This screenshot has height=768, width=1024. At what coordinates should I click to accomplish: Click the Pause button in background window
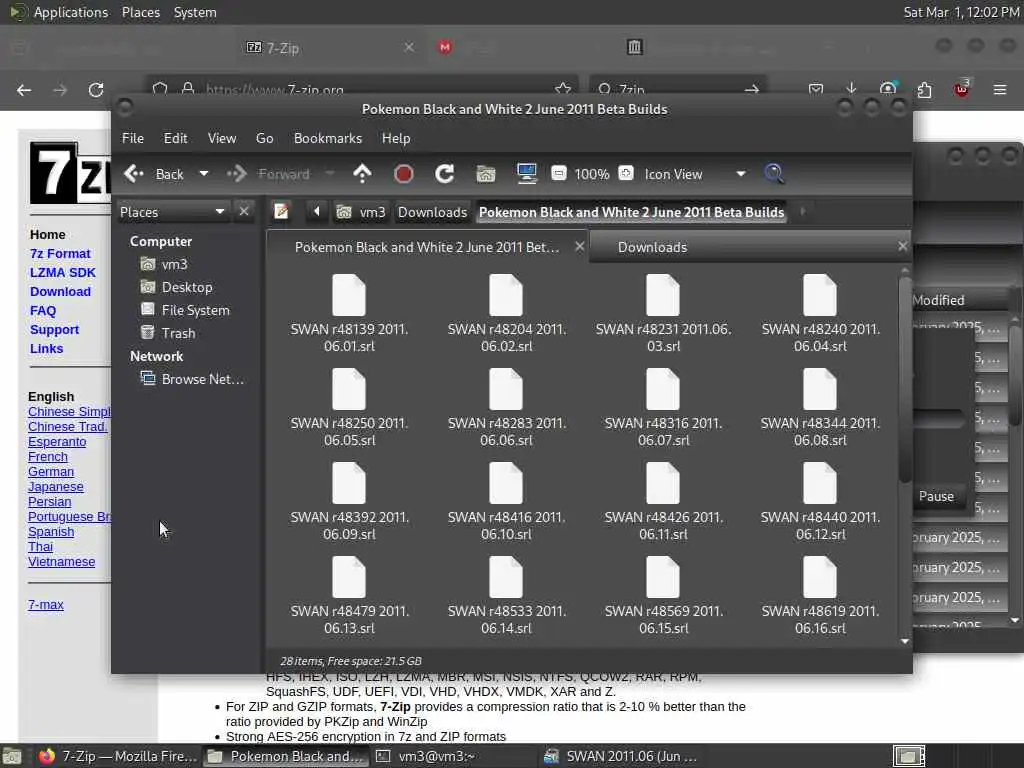point(936,496)
